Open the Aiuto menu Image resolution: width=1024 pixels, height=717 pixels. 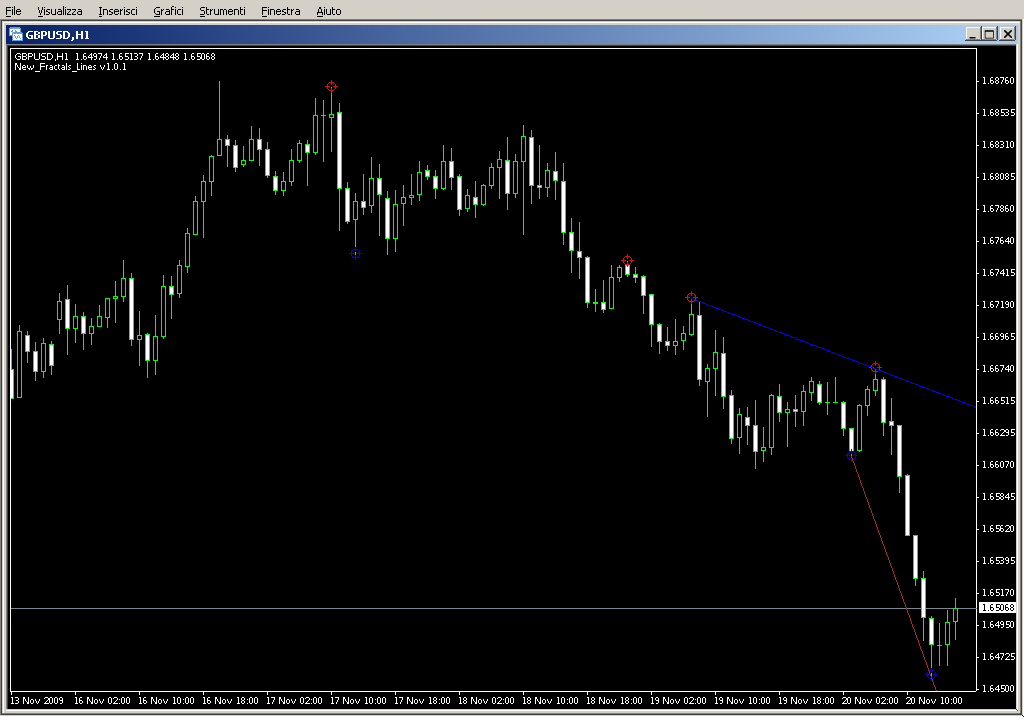coord(328,11)
